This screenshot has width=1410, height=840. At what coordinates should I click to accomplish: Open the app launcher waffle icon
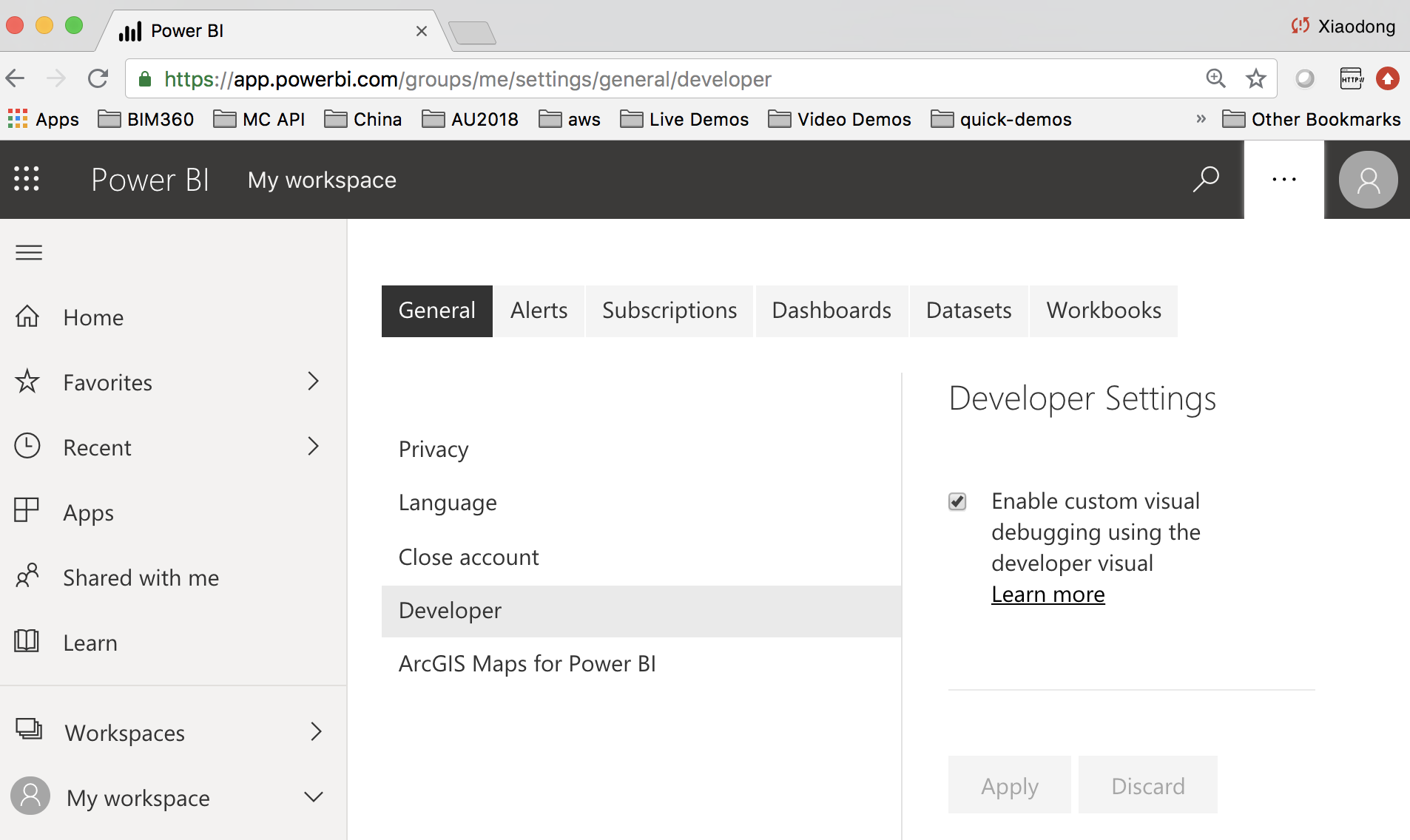tap(27, 179)
